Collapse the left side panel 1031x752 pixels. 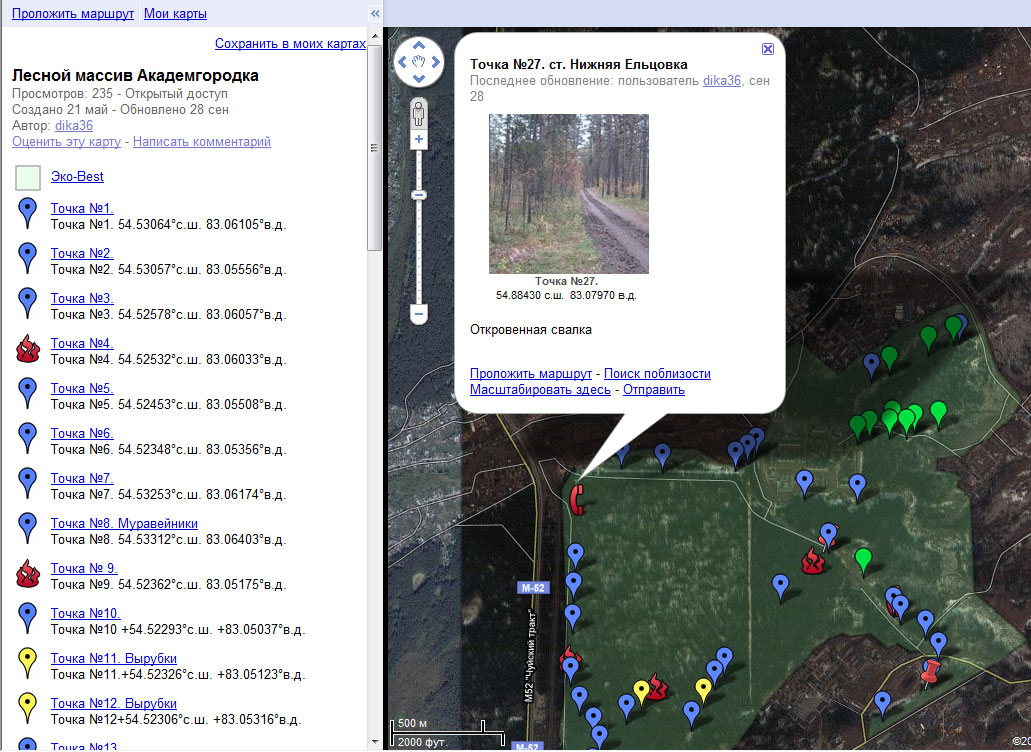tap(375, 14)
